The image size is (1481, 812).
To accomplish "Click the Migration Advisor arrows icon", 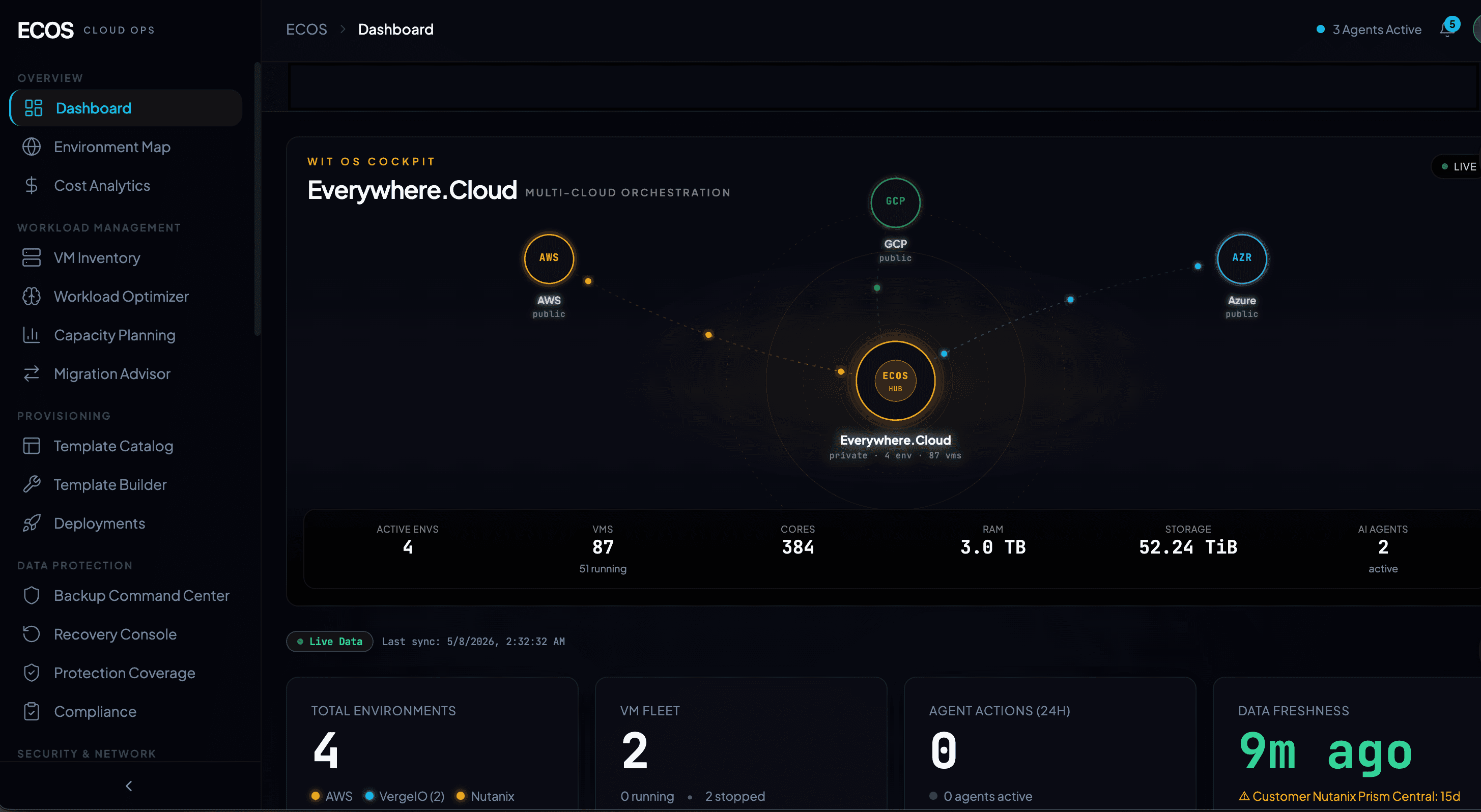I will coord(32,373).
